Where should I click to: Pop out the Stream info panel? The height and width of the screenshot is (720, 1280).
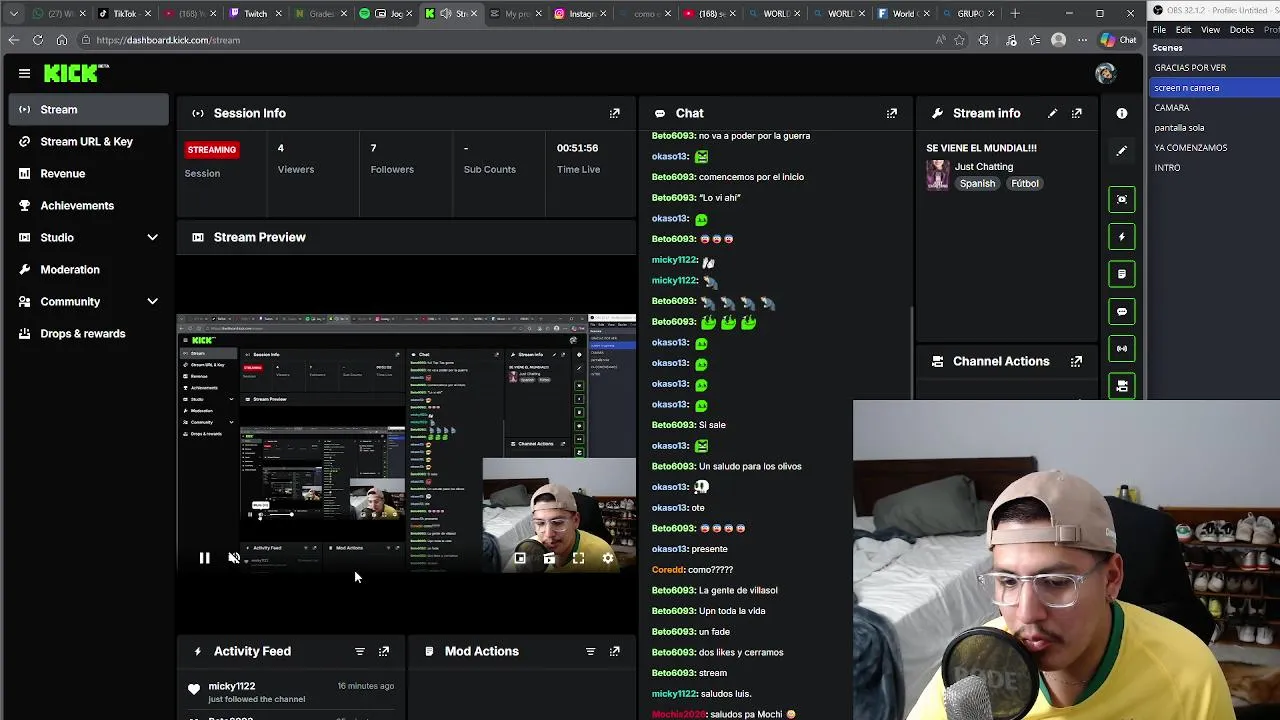(1077, 113)
